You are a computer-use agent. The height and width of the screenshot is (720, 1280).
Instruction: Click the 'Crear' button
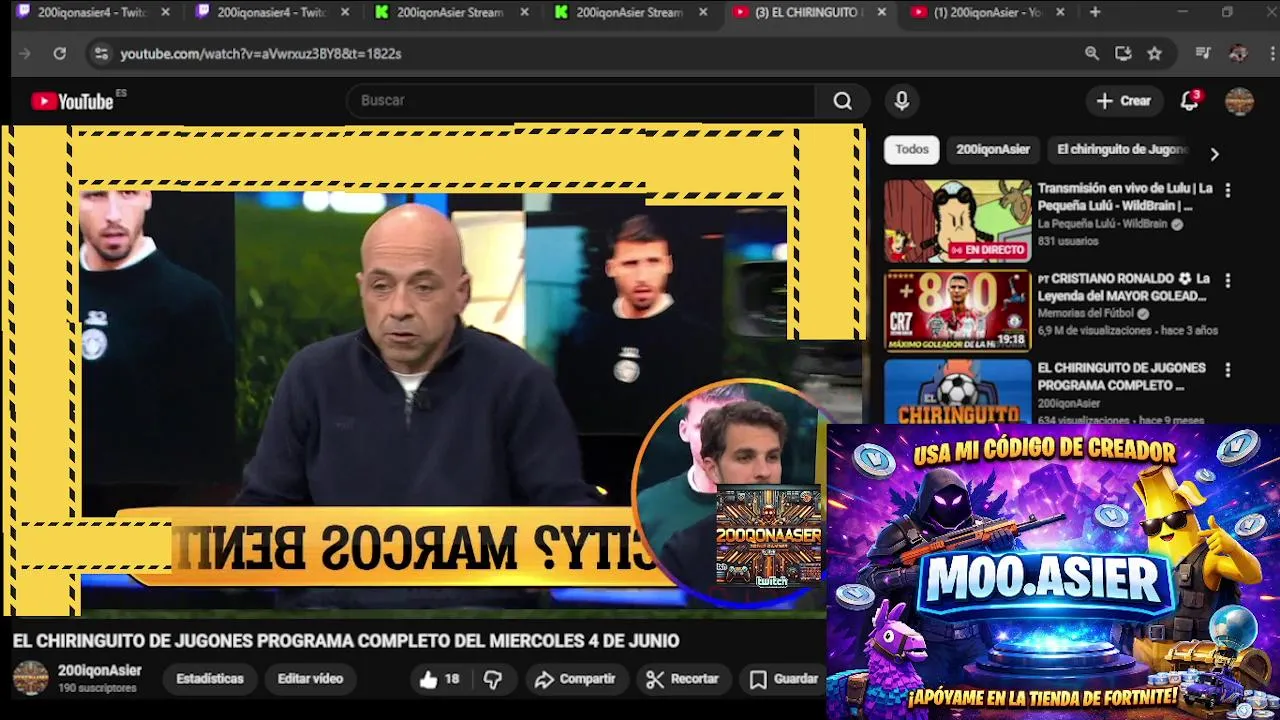(x=1124, y=101)
